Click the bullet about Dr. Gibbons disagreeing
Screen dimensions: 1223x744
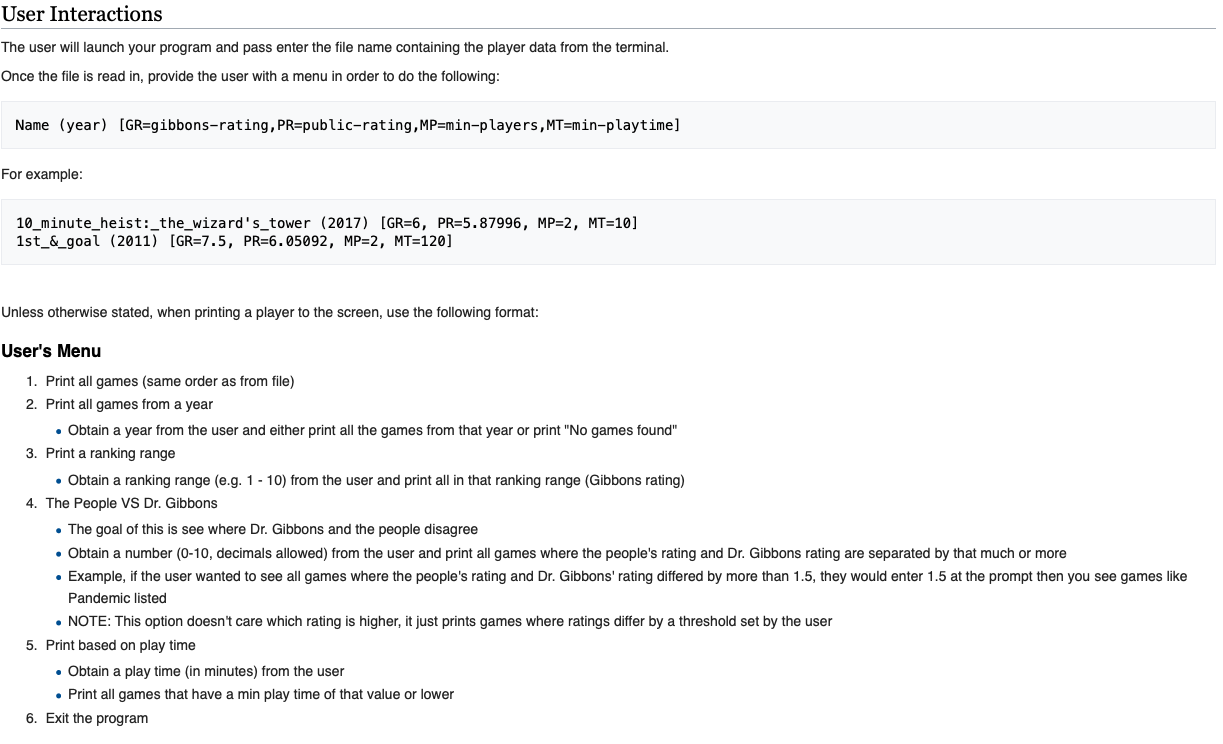click(273, 529)
